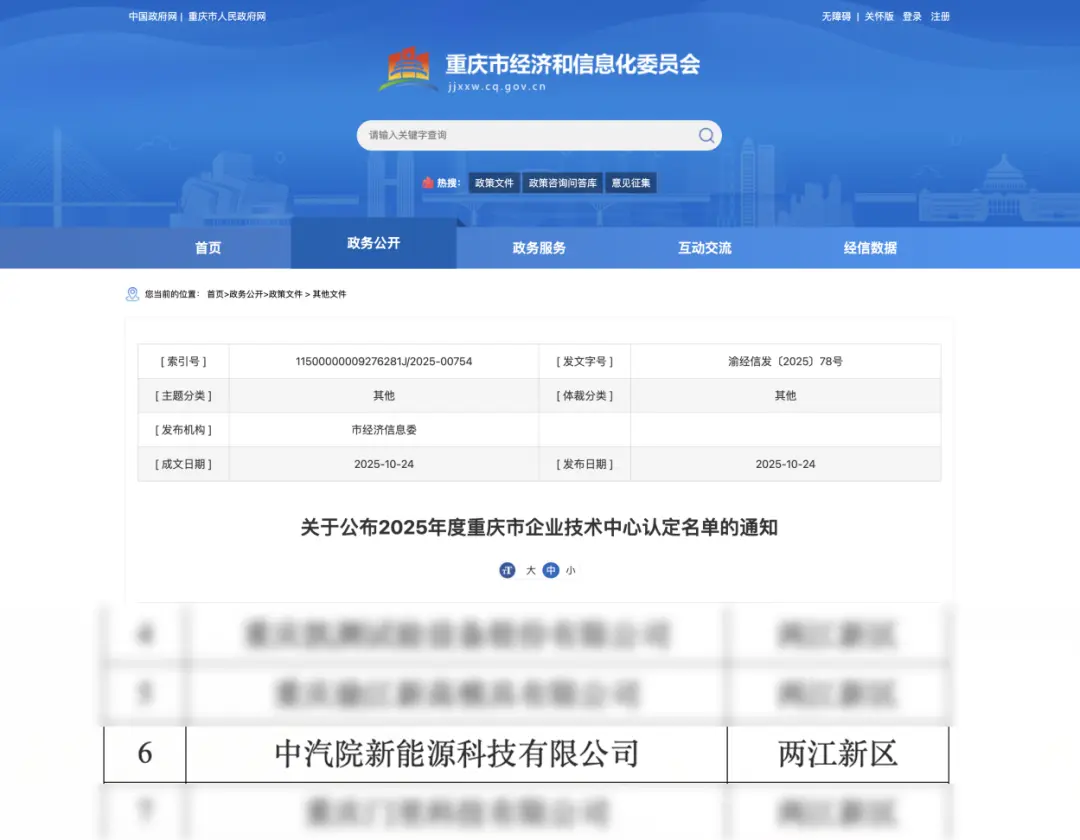Open the 政策咨询问答库 hot search tag
The image size is (1080, 840).
click(563, 182)
